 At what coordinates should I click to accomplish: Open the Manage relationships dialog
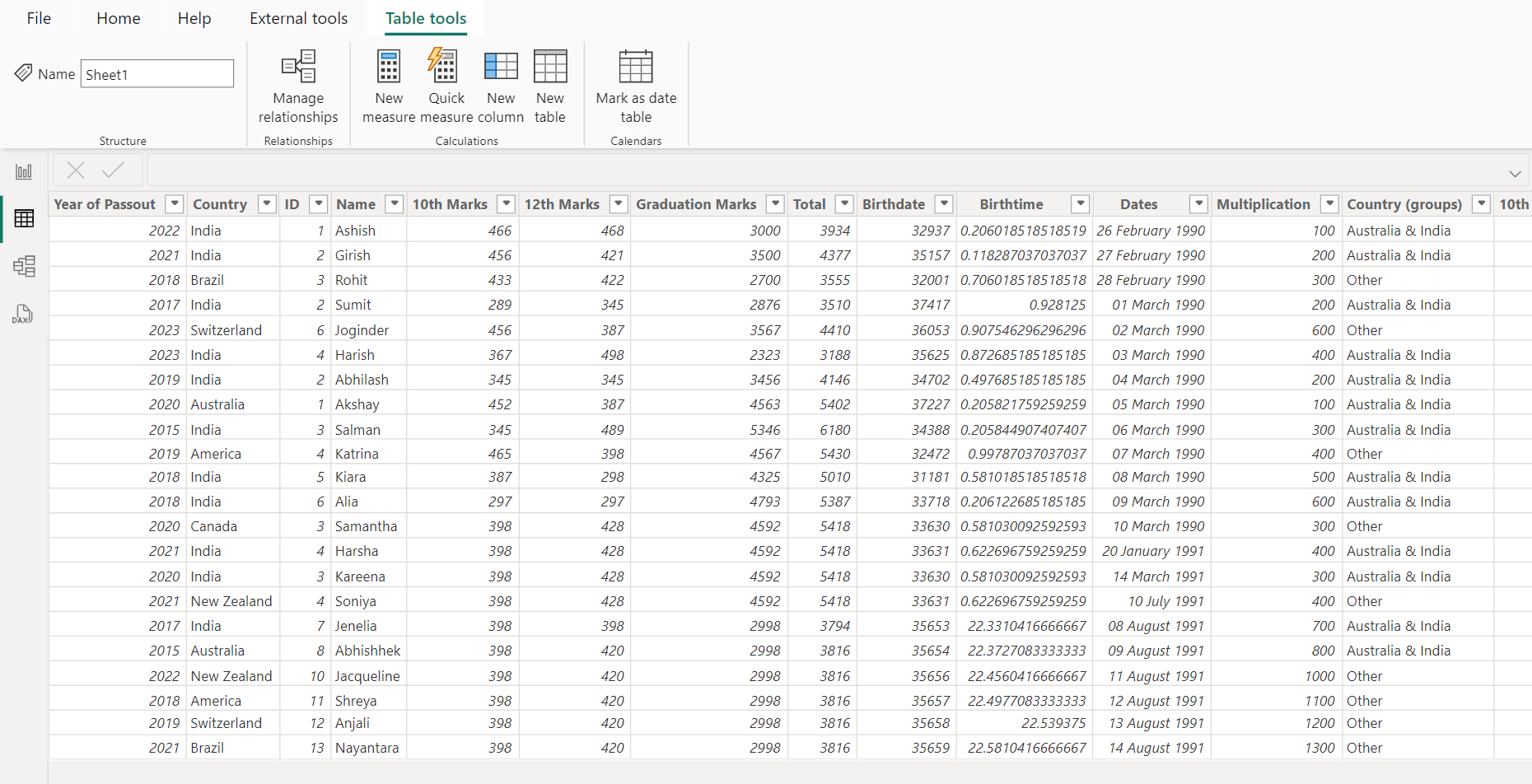(x=298, y=86)
